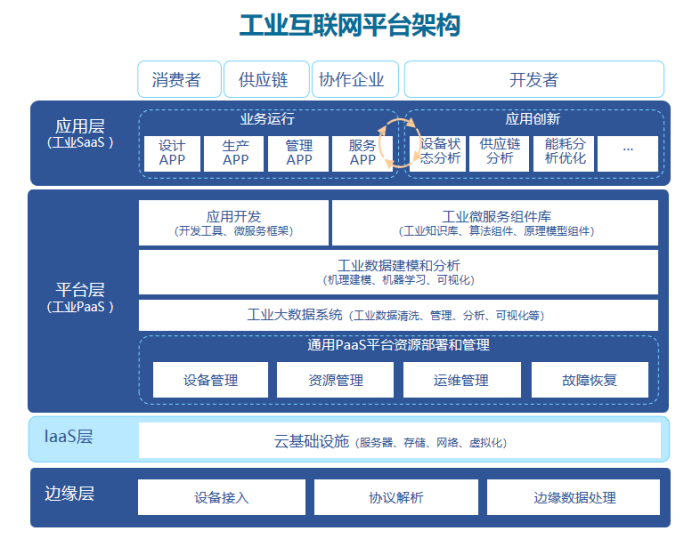The image size is (700, 539).
Task: Select the 设备管理 box
Action: 210,380
